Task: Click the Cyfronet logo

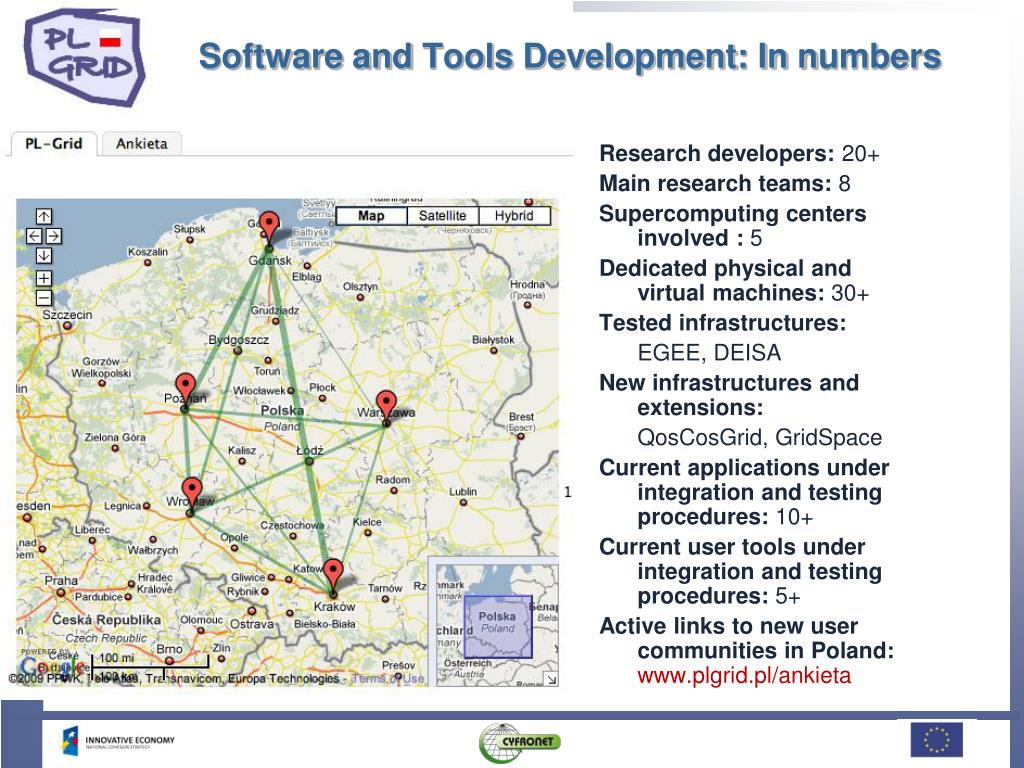Action: [520, 743]
